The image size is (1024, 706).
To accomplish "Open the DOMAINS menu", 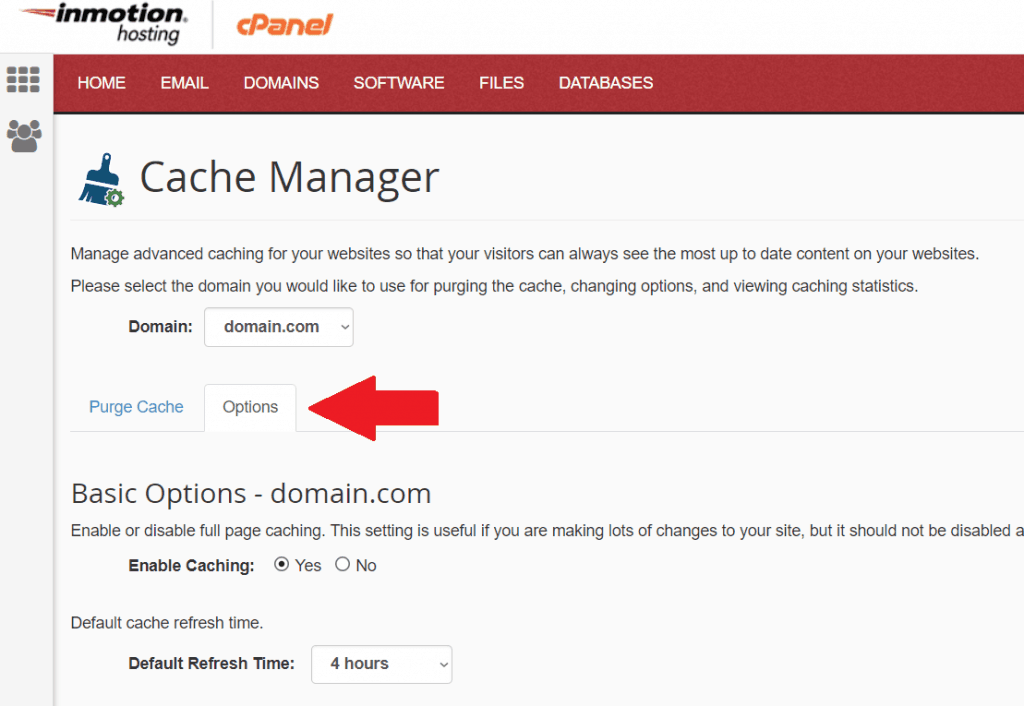I will (x=281, y=83).
